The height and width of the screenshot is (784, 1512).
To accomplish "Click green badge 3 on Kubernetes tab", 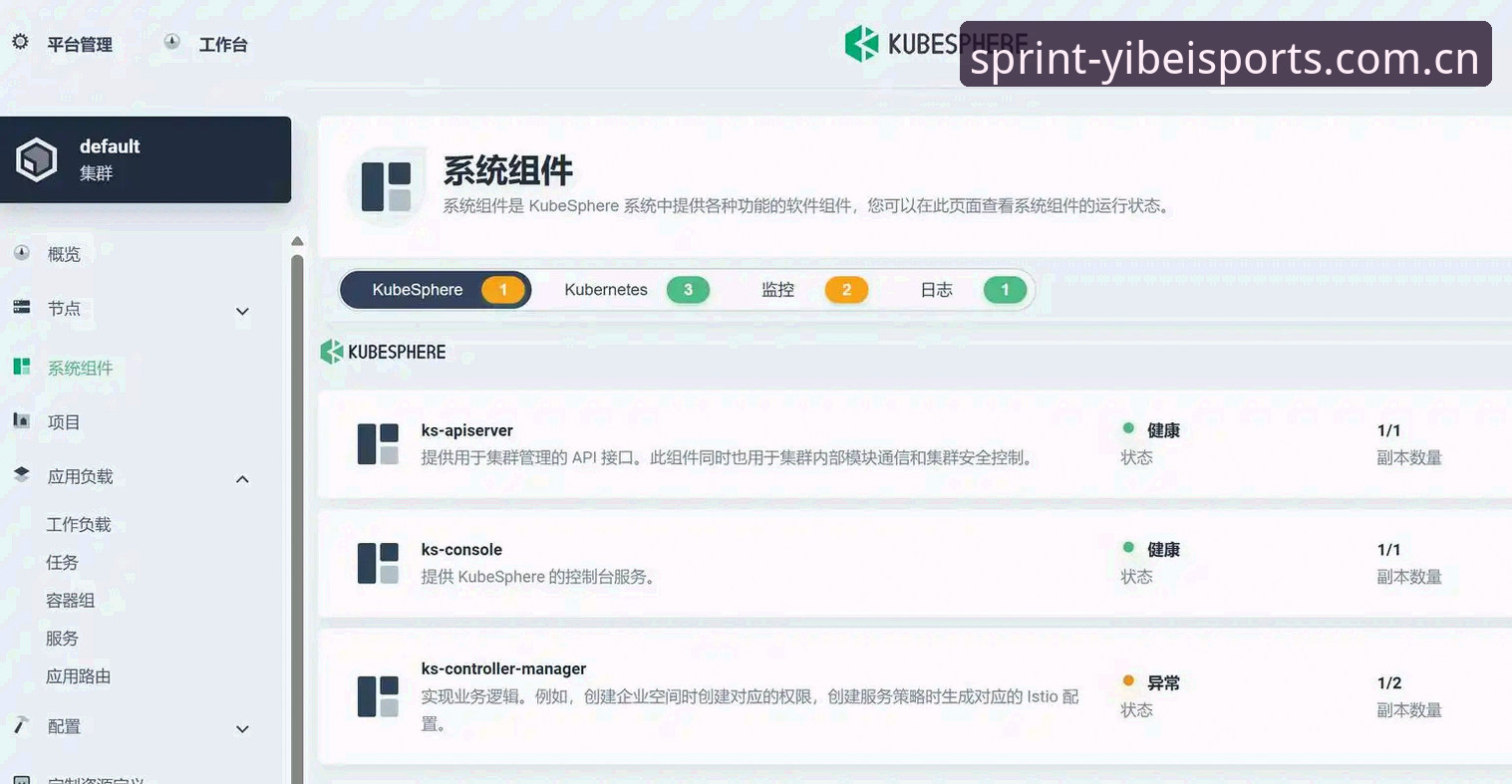I will [688, 290].
